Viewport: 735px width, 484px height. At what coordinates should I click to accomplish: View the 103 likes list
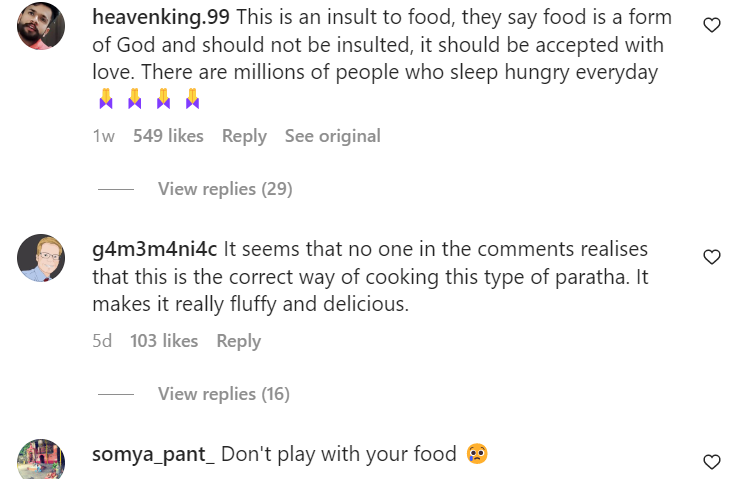pos(164,341)
